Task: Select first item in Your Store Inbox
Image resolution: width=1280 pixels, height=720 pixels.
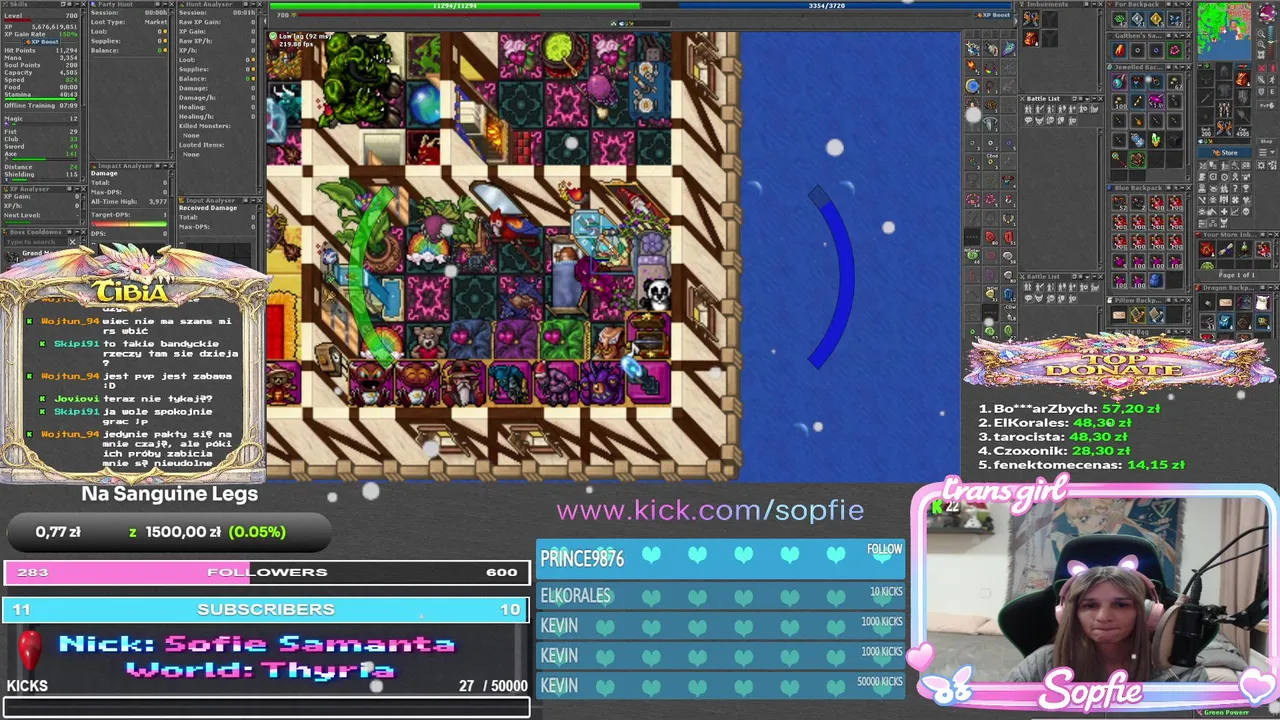Action: [1207, 249]
